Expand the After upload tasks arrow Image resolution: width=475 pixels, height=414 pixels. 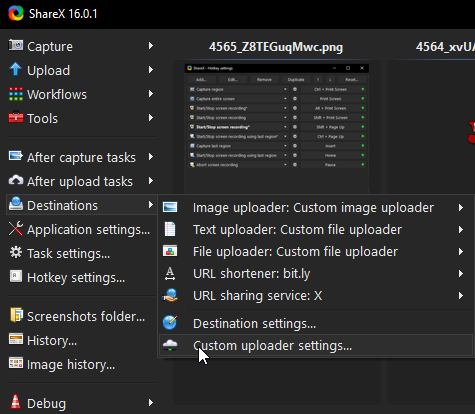tap(151, 181)
